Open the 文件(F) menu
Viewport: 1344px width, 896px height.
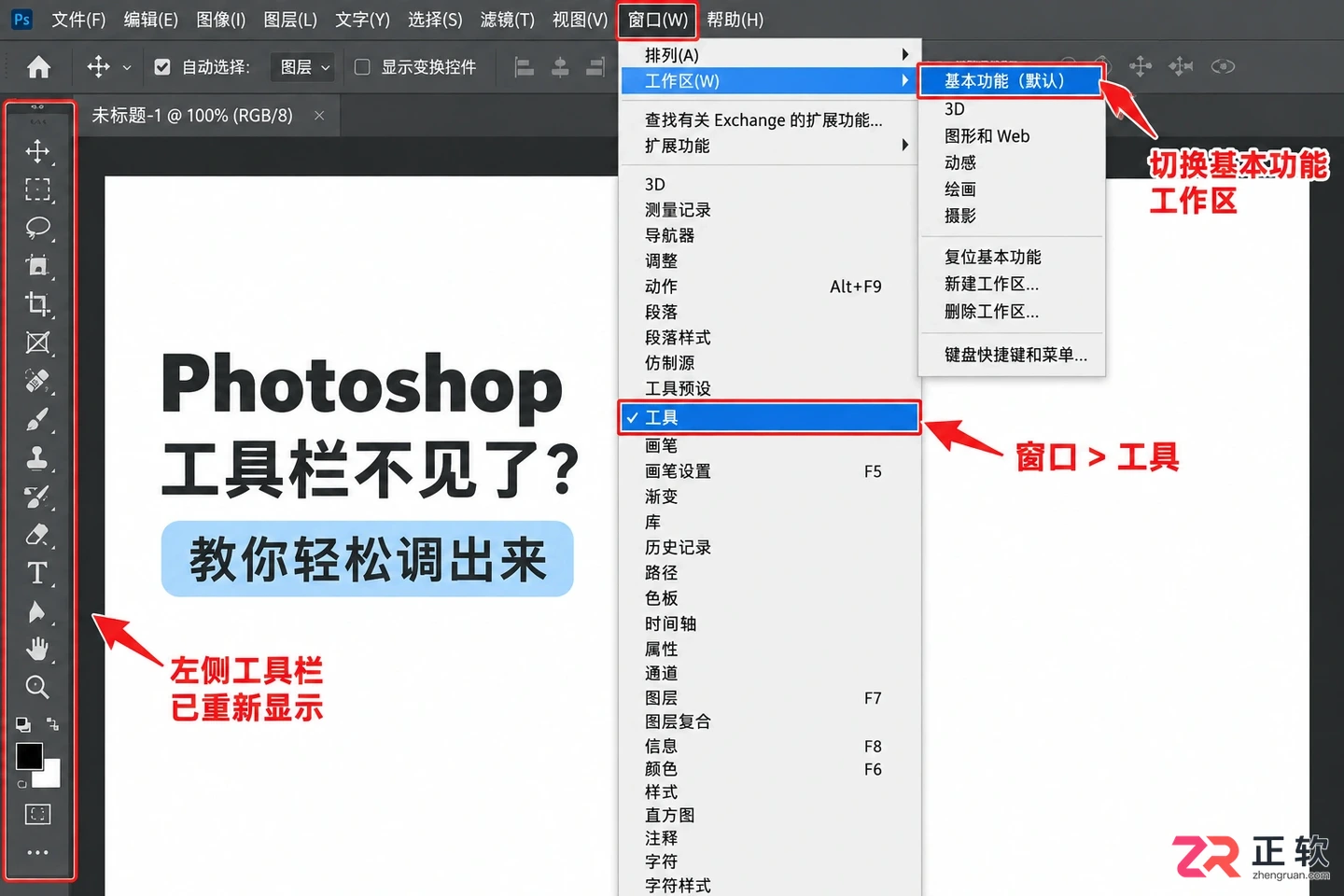click(x=78, y=20)
